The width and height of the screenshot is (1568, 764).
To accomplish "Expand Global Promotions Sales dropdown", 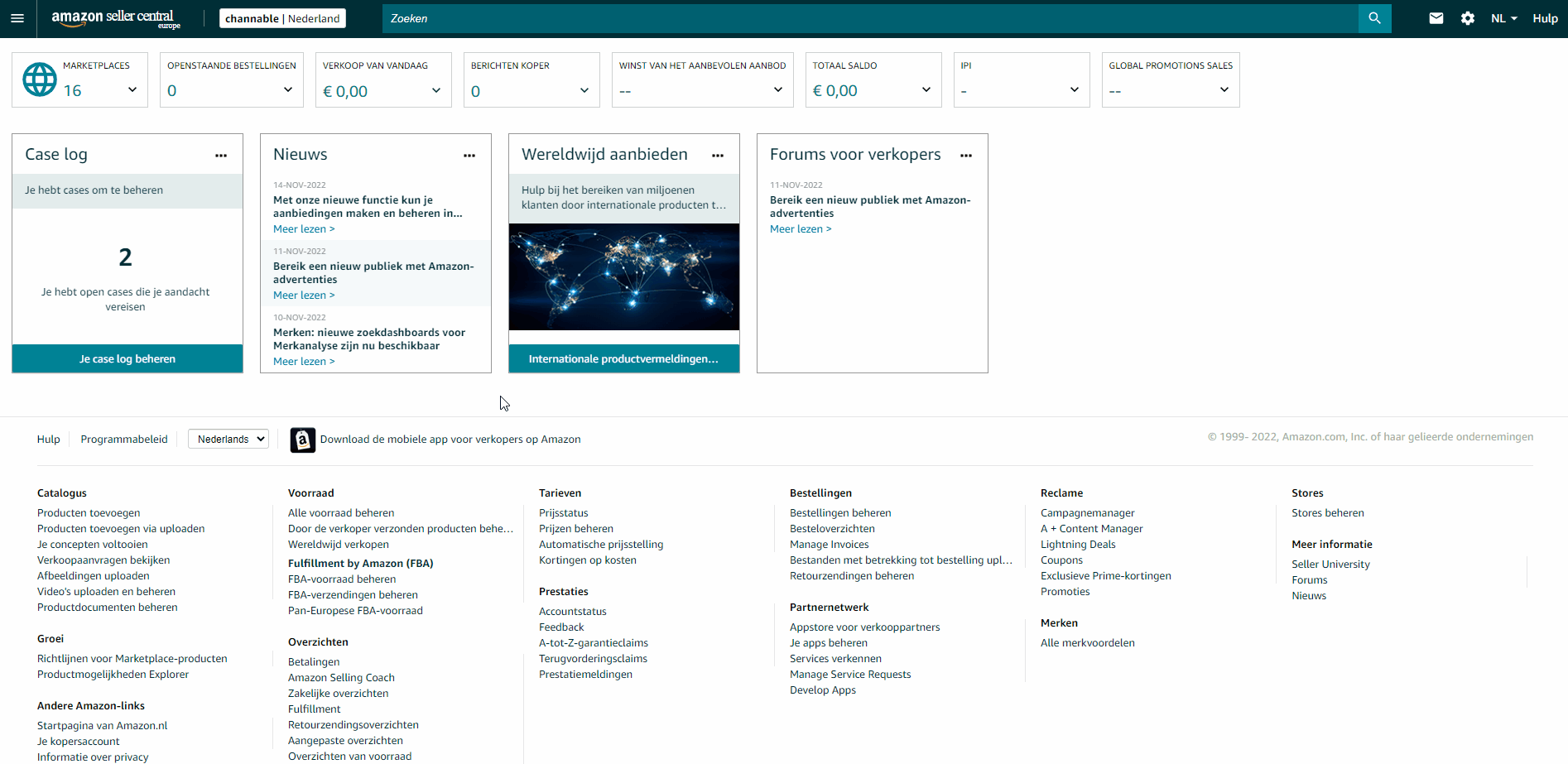I will coord(1224,89).
